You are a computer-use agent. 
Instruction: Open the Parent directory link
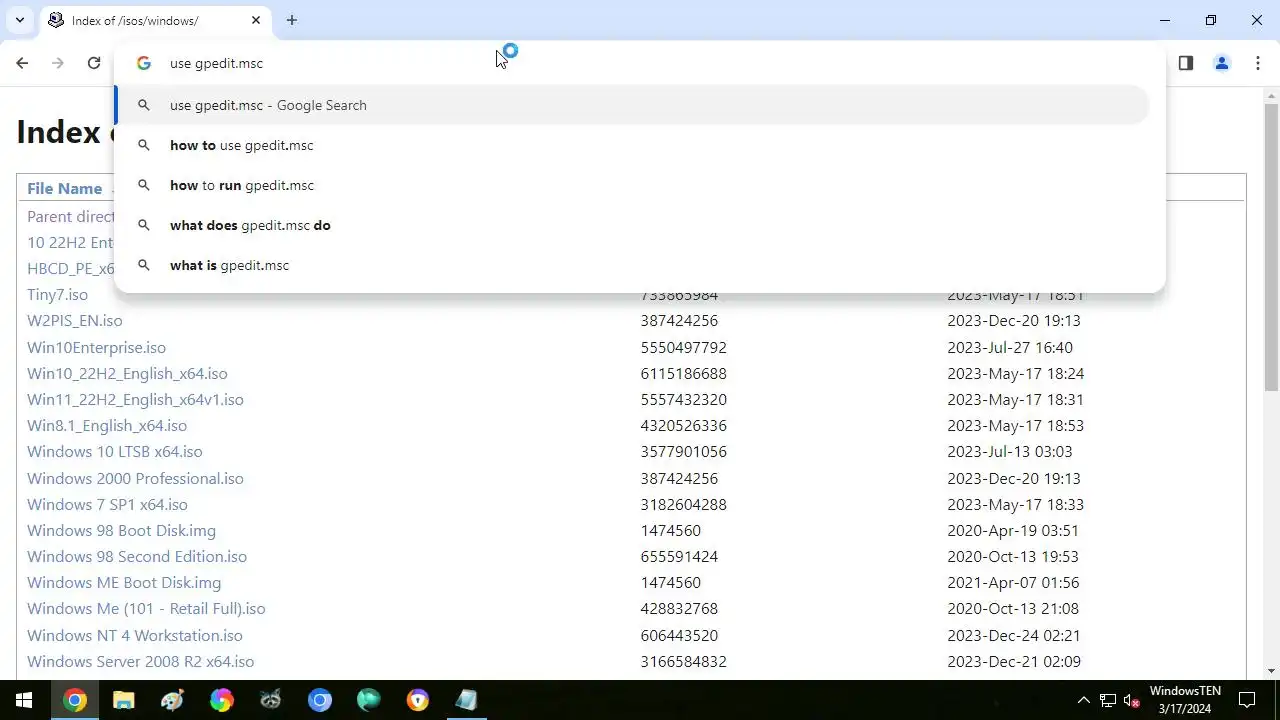click(x=71, y=216)
